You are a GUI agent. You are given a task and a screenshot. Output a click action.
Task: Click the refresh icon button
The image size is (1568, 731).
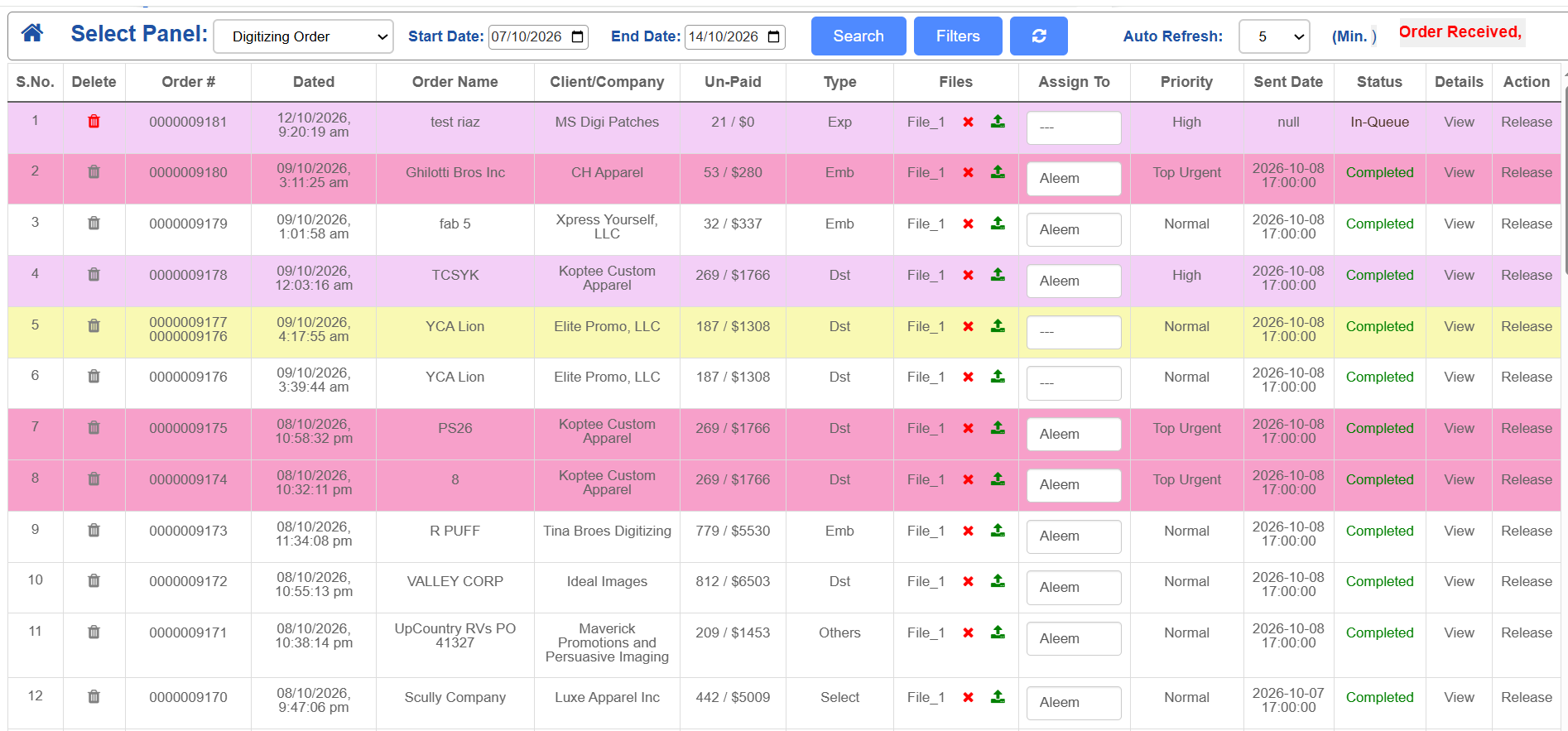point(1039,36)
